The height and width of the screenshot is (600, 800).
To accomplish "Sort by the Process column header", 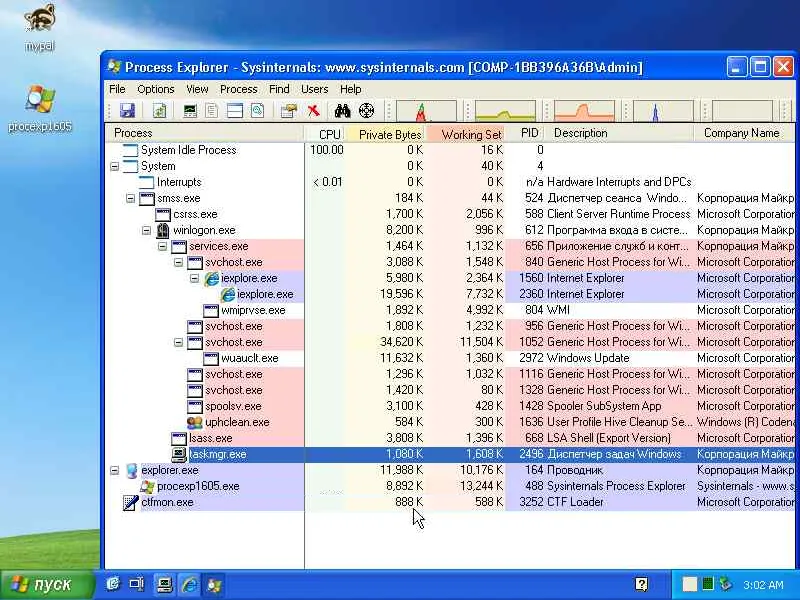I will [x=205, y=133].
